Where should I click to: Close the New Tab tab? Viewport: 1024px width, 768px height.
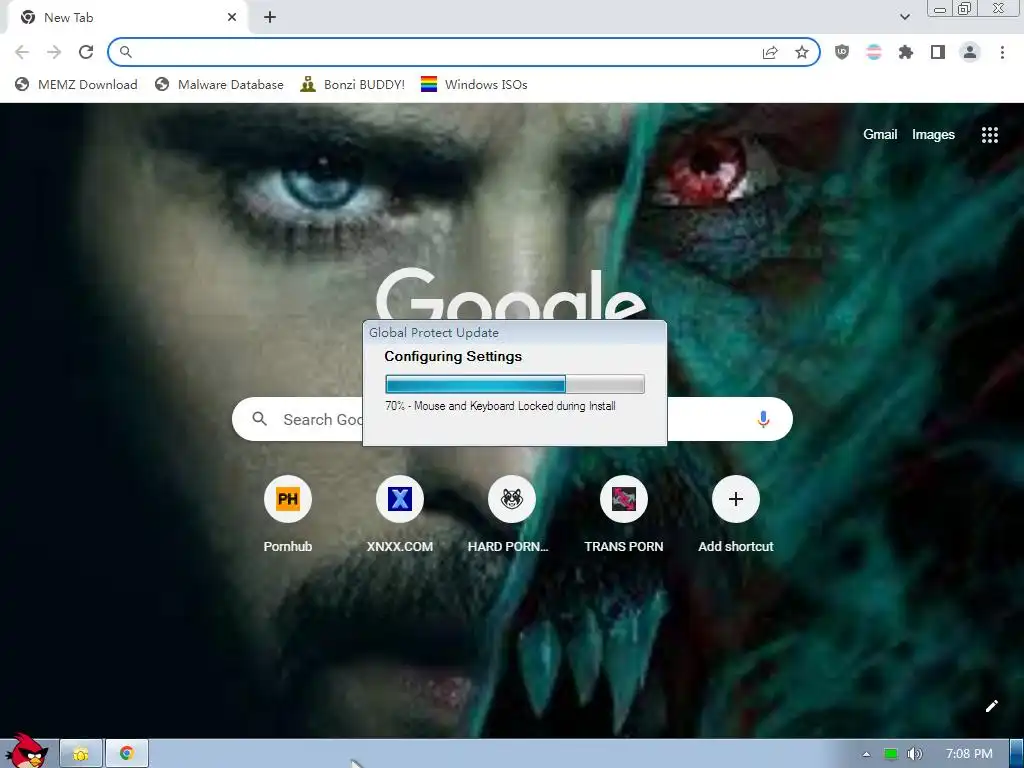coord(232,18)
